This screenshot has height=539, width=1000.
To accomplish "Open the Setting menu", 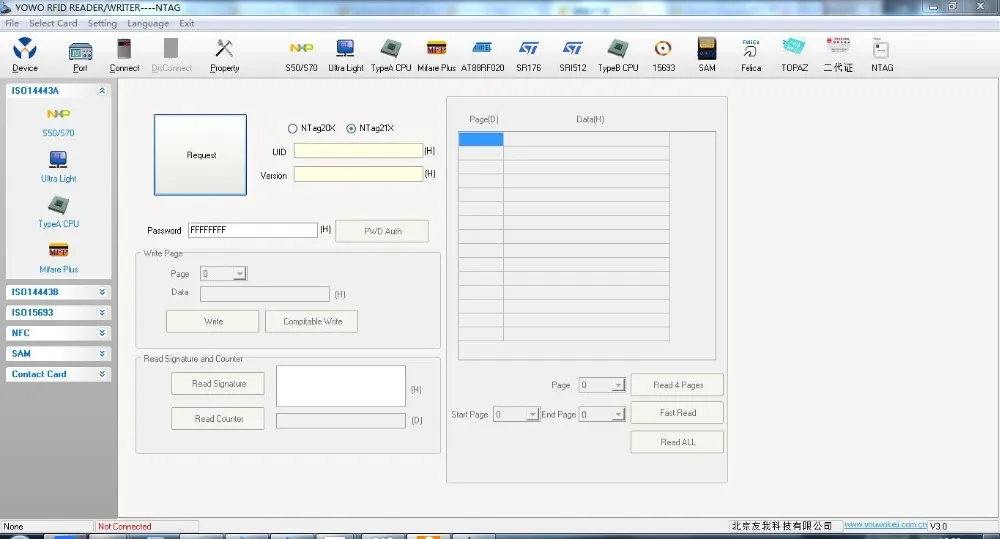I will click(102, 23).
